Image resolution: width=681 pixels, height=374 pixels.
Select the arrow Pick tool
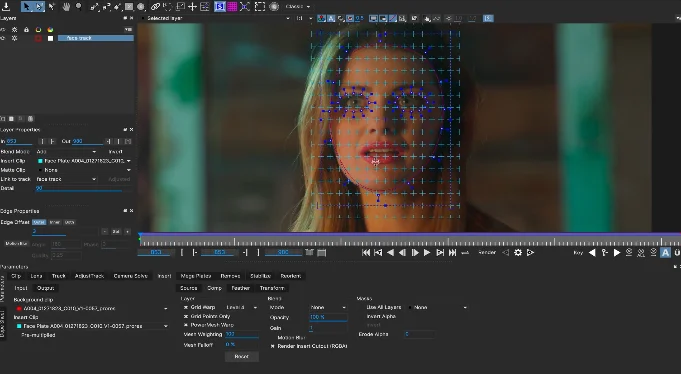click(27, 6)
